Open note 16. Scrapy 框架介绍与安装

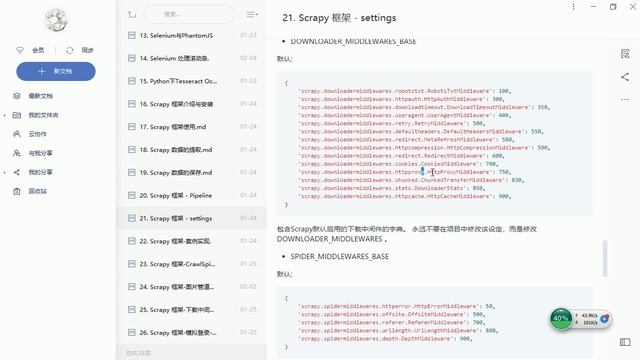191,104
